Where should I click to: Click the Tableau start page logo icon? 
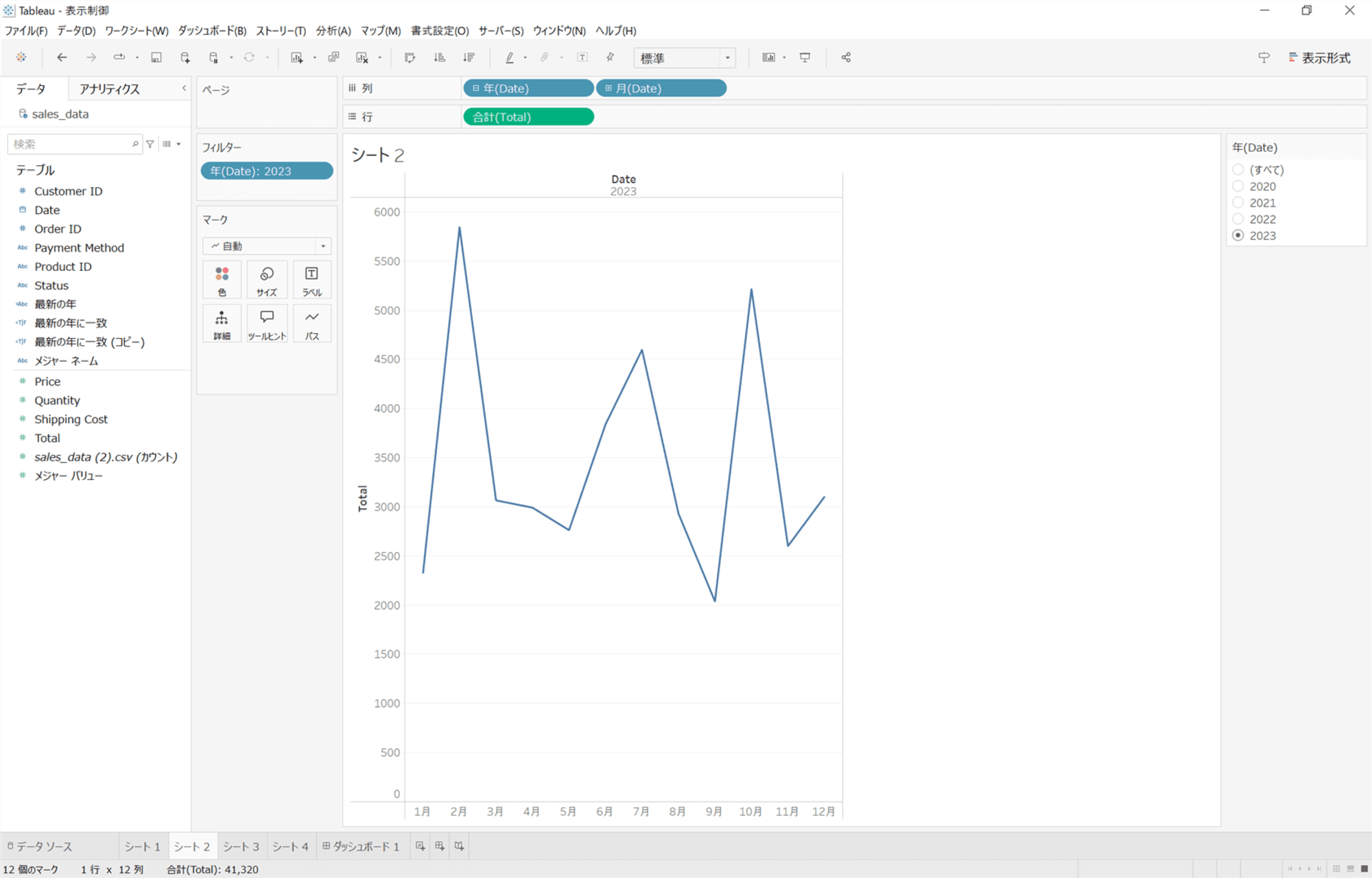coord(21,58)
